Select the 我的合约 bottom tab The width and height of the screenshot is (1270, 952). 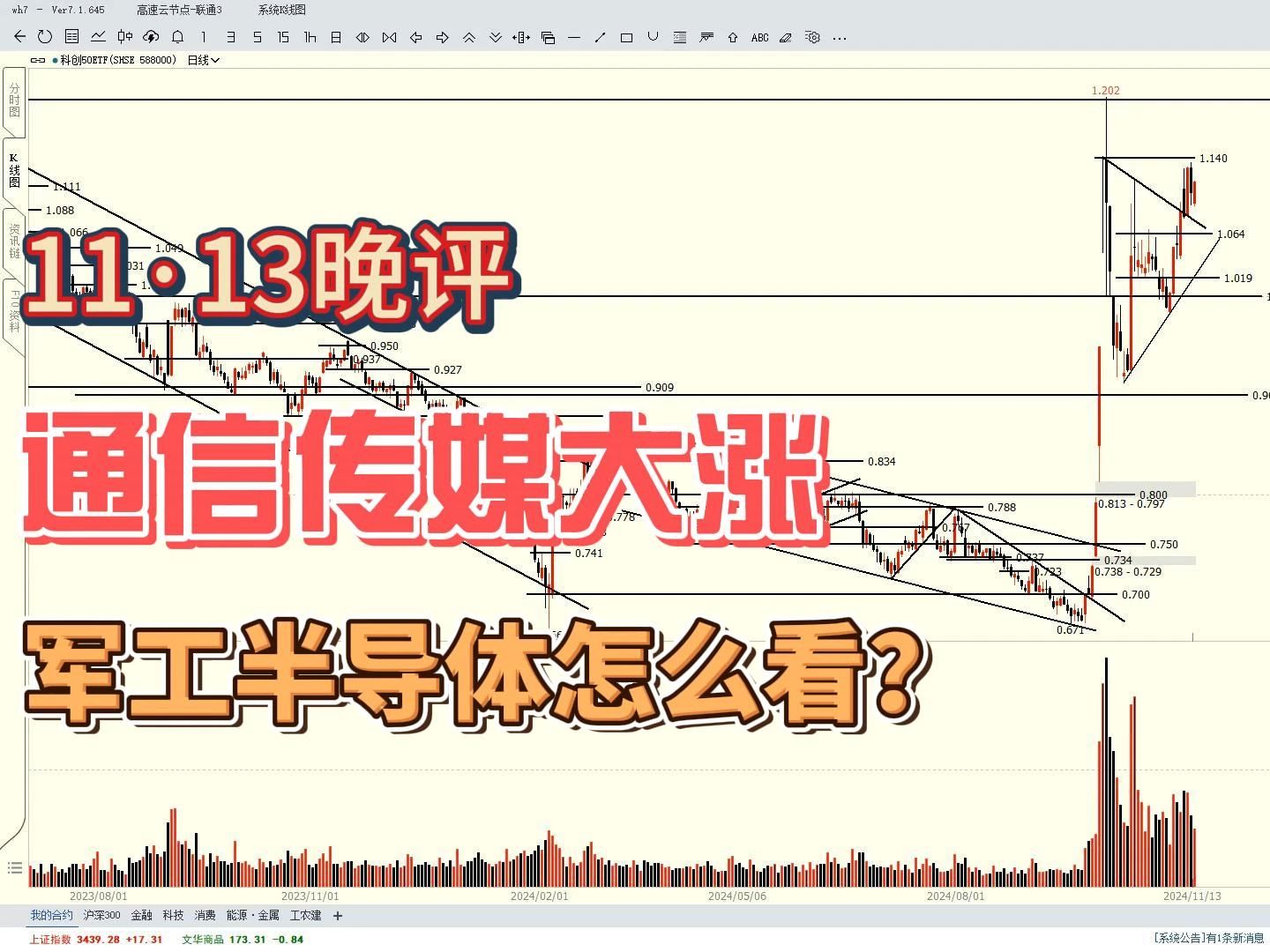tap(52, 916)
